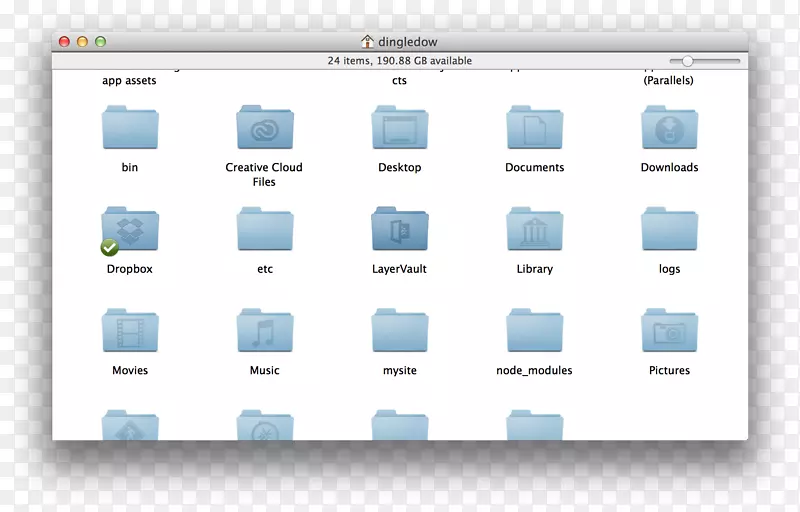Click the dingledow home icon in title bar

[368, 42]
